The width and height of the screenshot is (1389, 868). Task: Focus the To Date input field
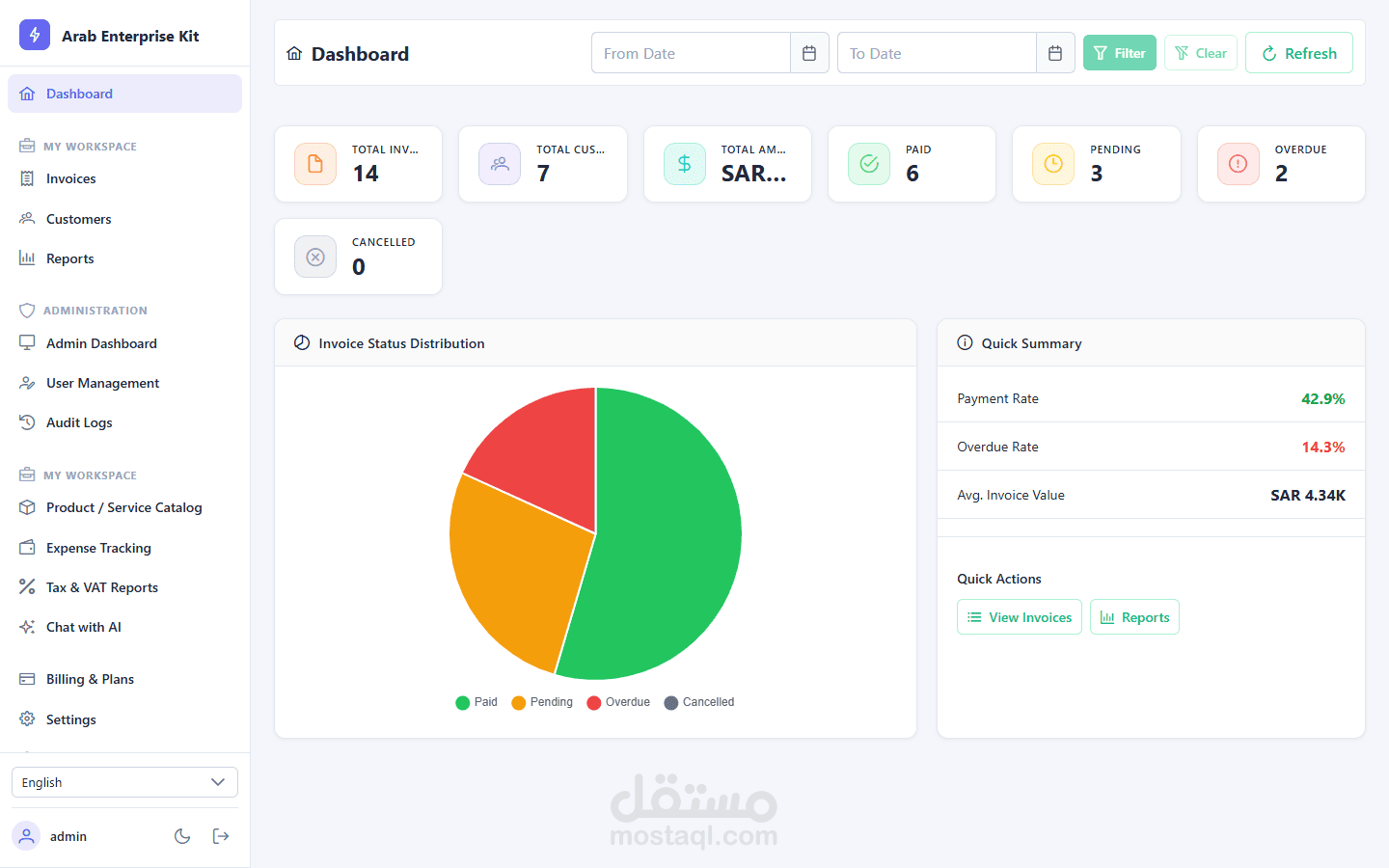(x=937, y=53)
